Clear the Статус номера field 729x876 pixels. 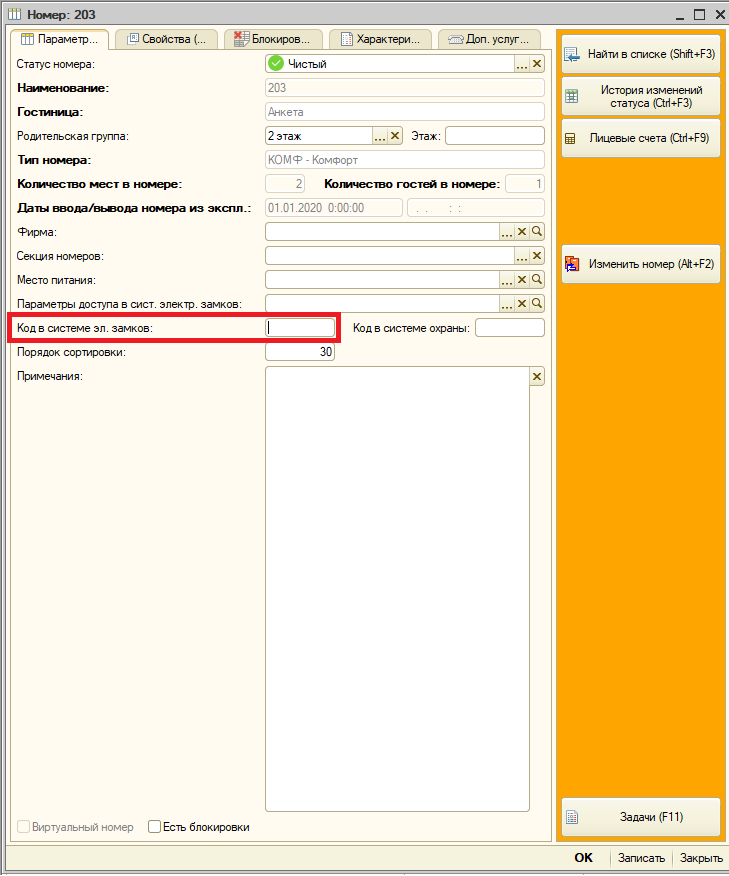537,64
